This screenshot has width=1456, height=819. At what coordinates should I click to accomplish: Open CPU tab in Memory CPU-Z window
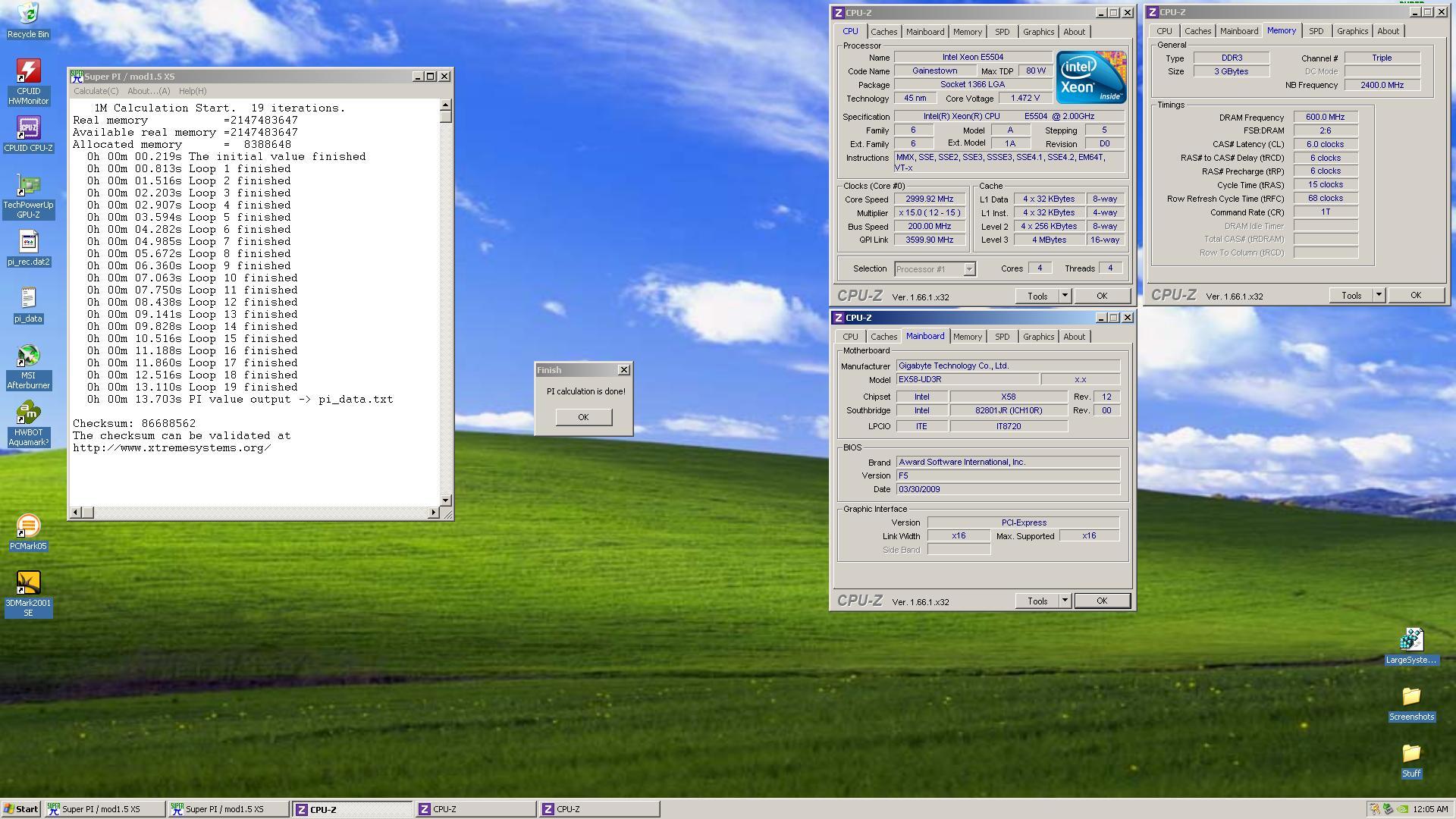pyautogui.click(x=1164, y=31)
